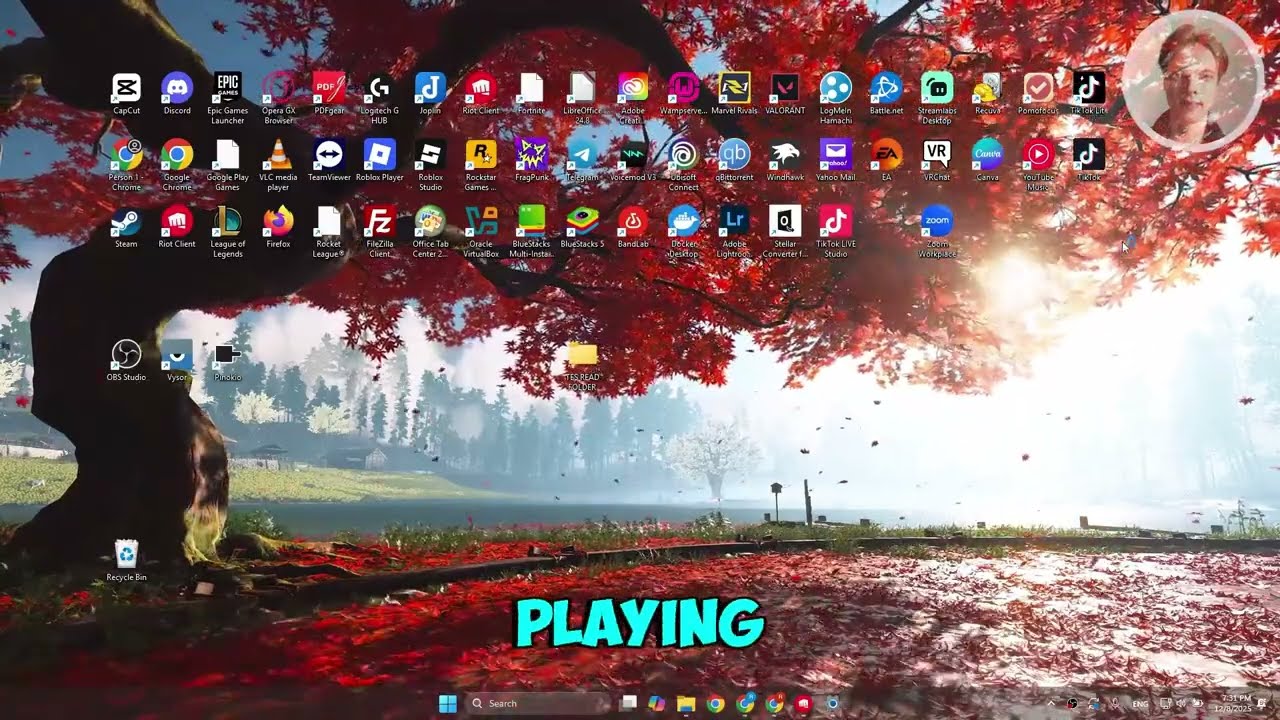1280x720 pixels.
Task: Select the BlueStacks 5 shortcut
Action: [x=582, y=221]
